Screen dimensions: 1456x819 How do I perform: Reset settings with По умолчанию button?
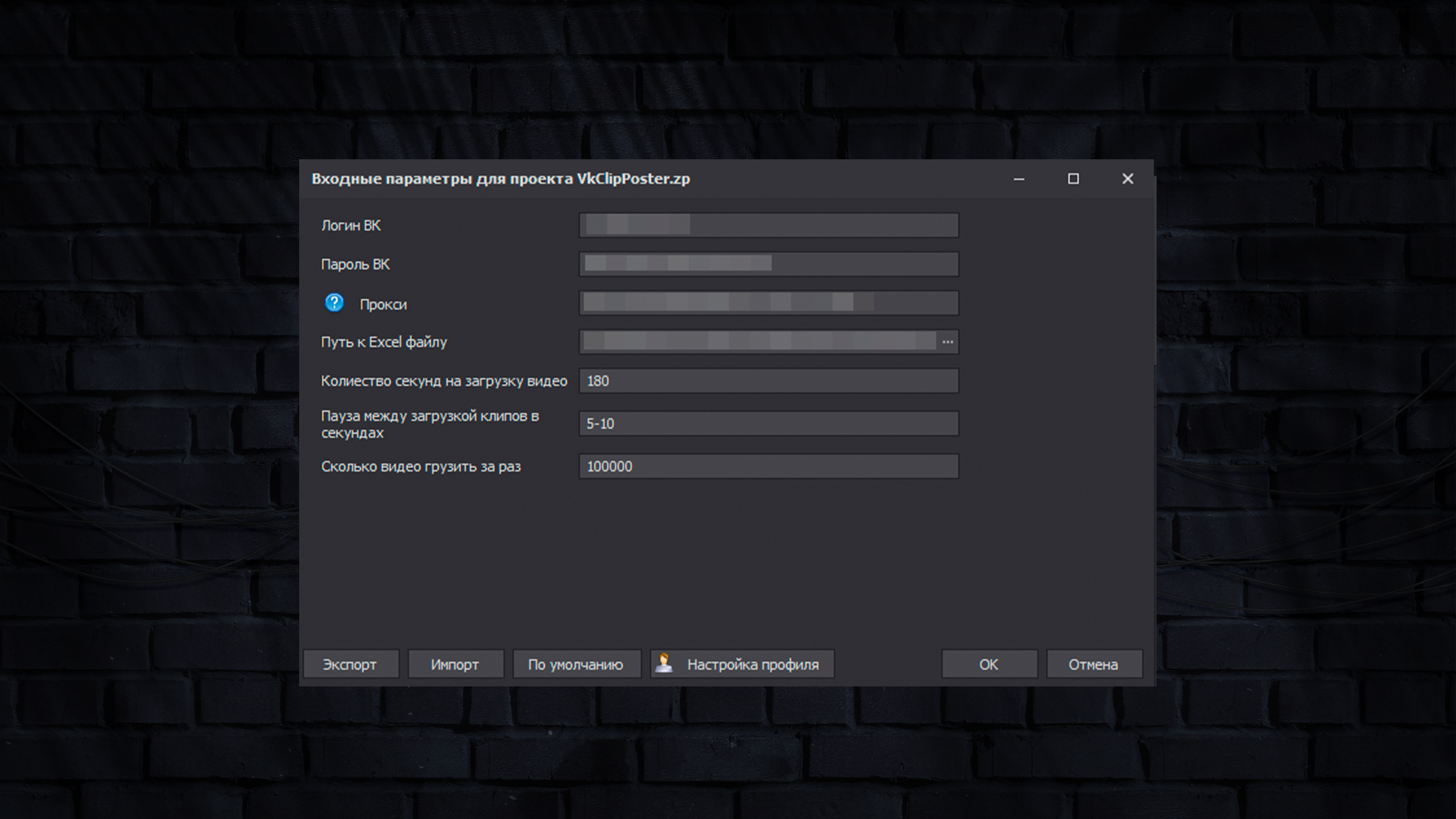click(x=576, y=664)
